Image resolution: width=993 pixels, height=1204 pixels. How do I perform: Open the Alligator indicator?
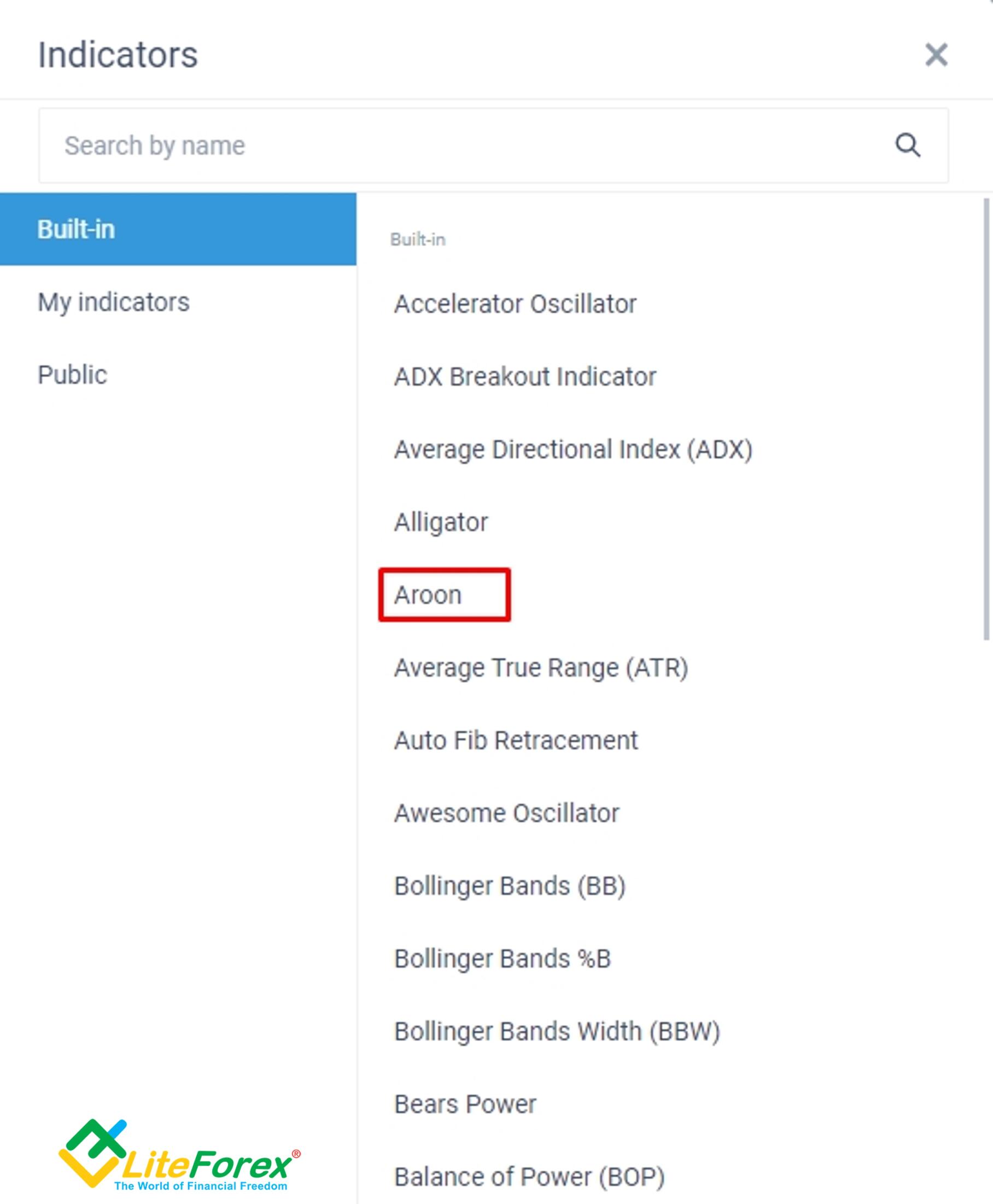coord(441,522)
